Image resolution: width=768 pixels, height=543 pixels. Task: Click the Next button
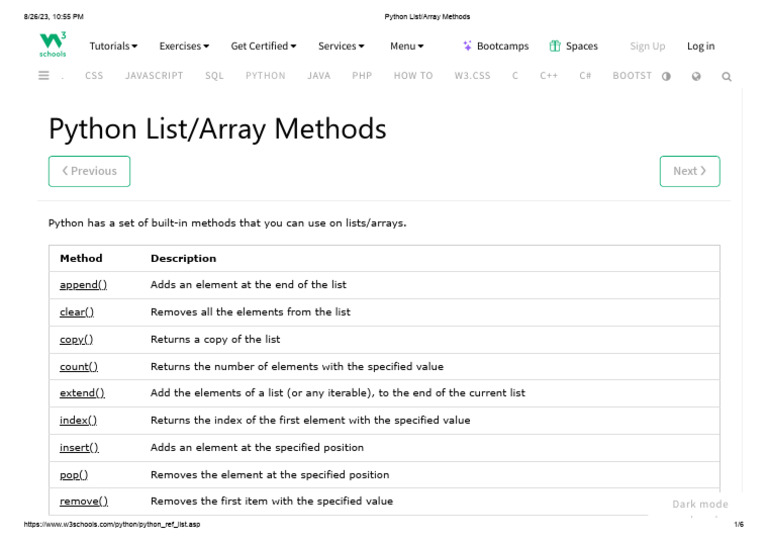689,171
